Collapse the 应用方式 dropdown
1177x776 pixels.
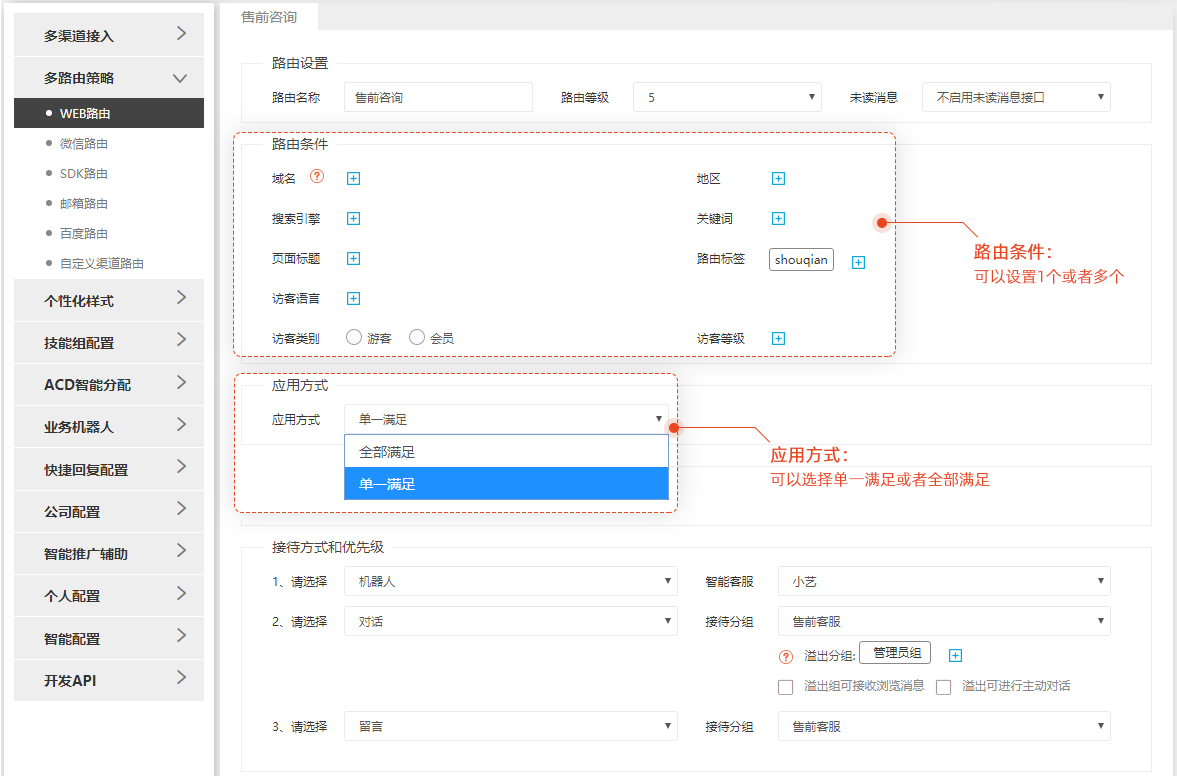pyautogui.click(x=507, y=420)
